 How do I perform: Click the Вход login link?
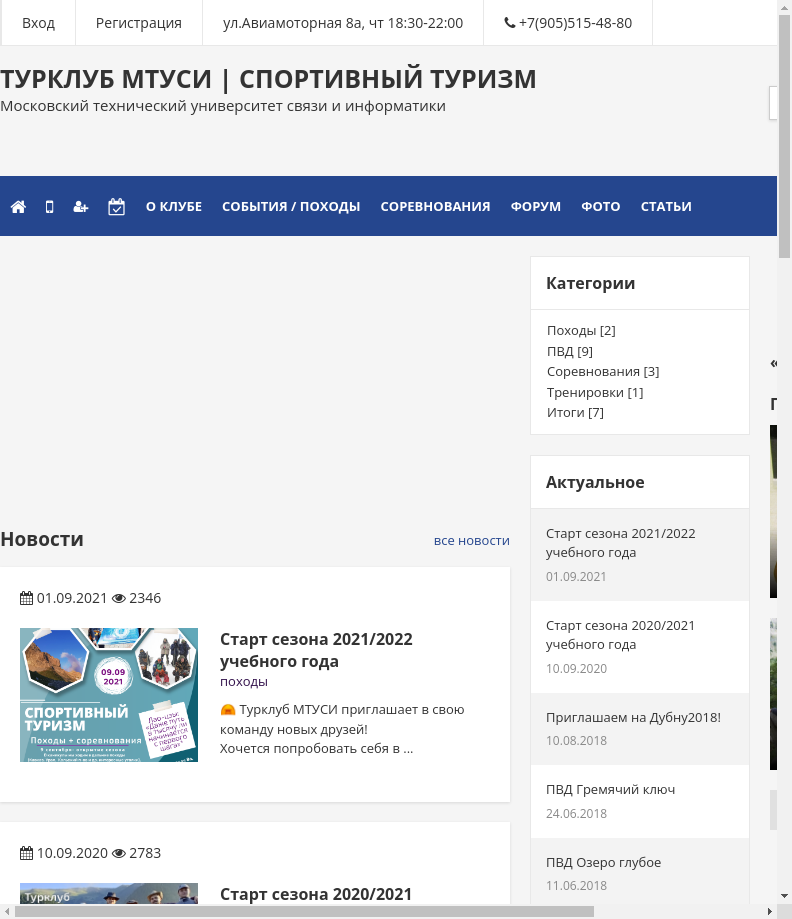[39, 23]
